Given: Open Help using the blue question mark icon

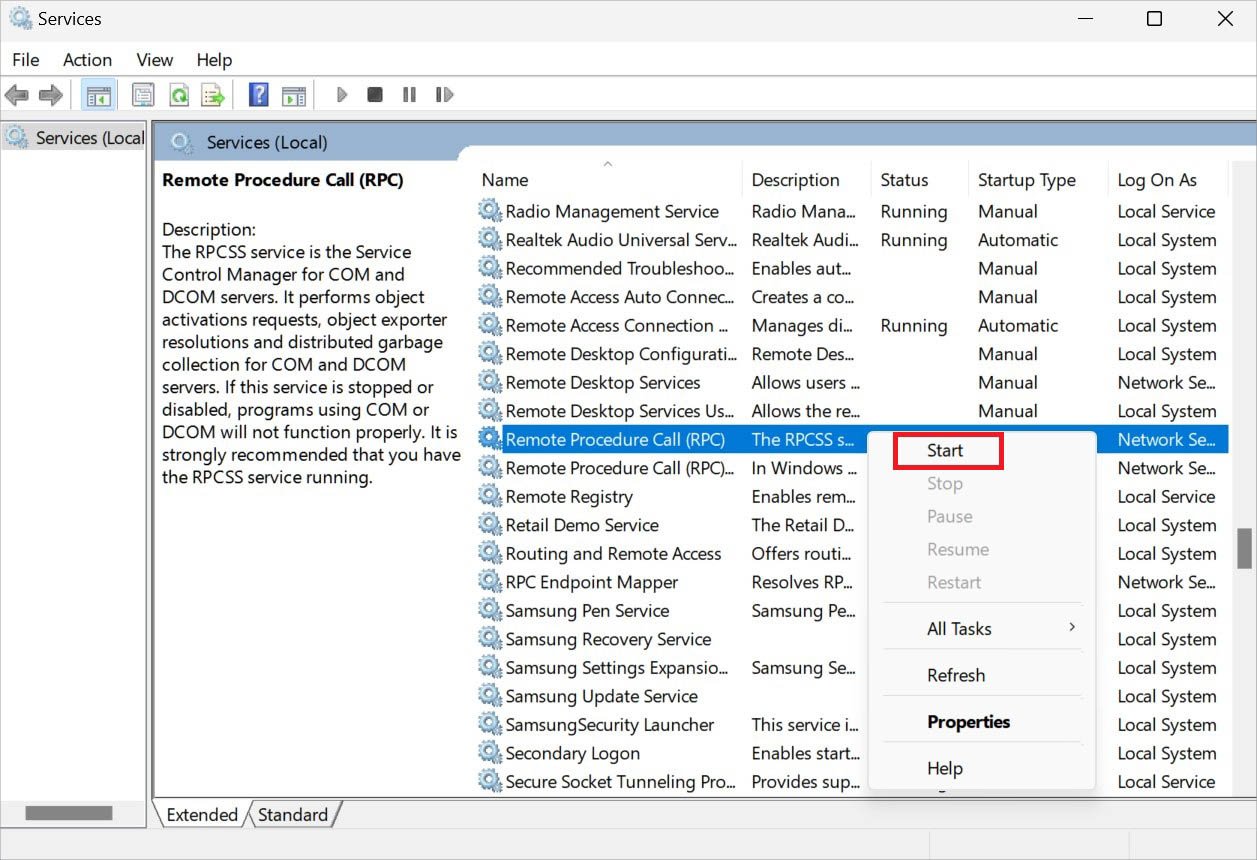Looking at the screenshot, I should pyautogui.click(x=257, y=94).
